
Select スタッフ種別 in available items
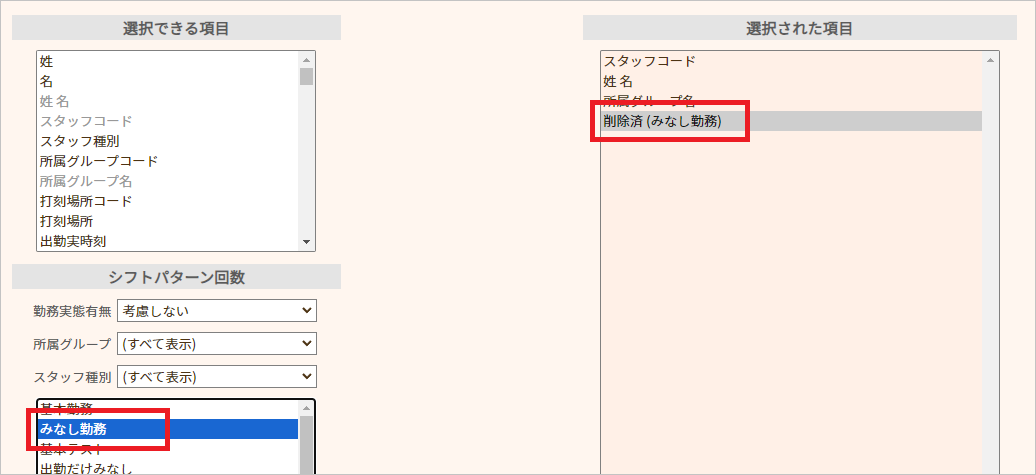79,141
